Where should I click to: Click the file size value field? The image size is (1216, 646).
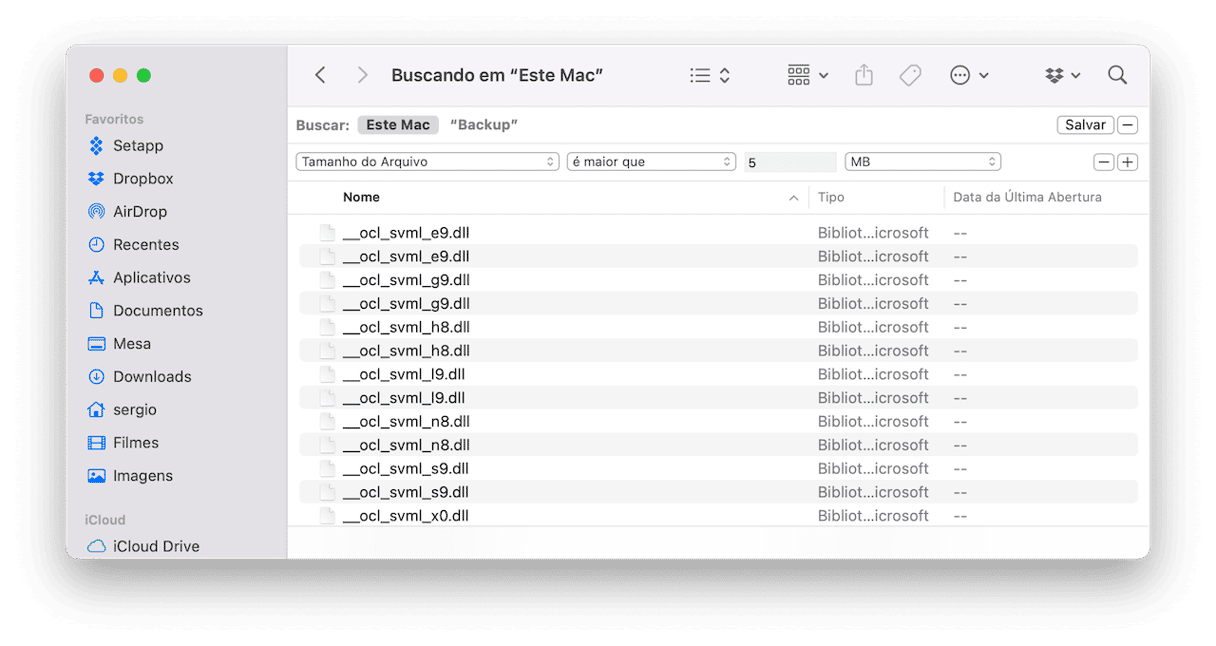click(x=790, y=162)
